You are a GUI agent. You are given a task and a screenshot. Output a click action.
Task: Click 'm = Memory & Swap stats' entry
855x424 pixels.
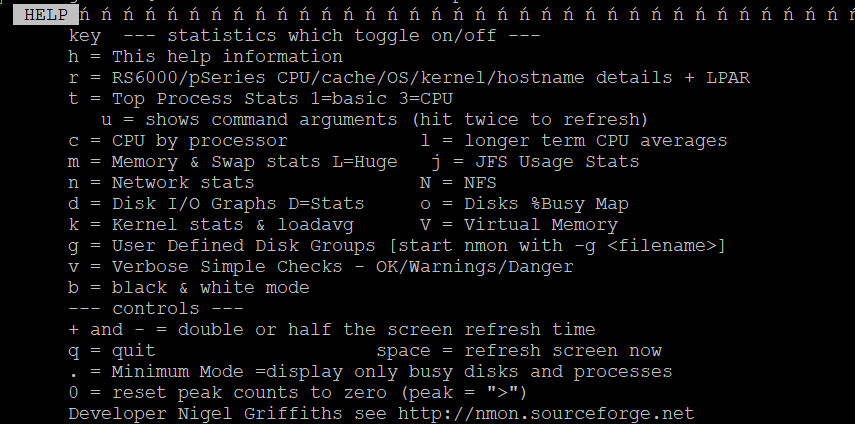pyautogui.click(x=233, y=162)
